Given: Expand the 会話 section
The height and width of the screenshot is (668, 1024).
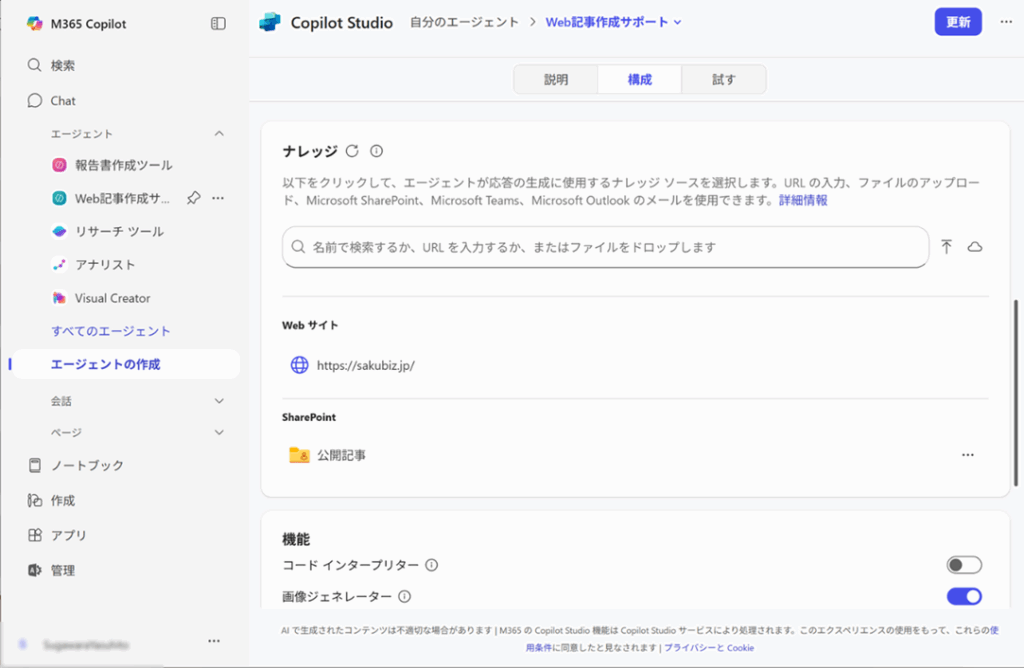Looking at the screenshot, I should 219,401.
